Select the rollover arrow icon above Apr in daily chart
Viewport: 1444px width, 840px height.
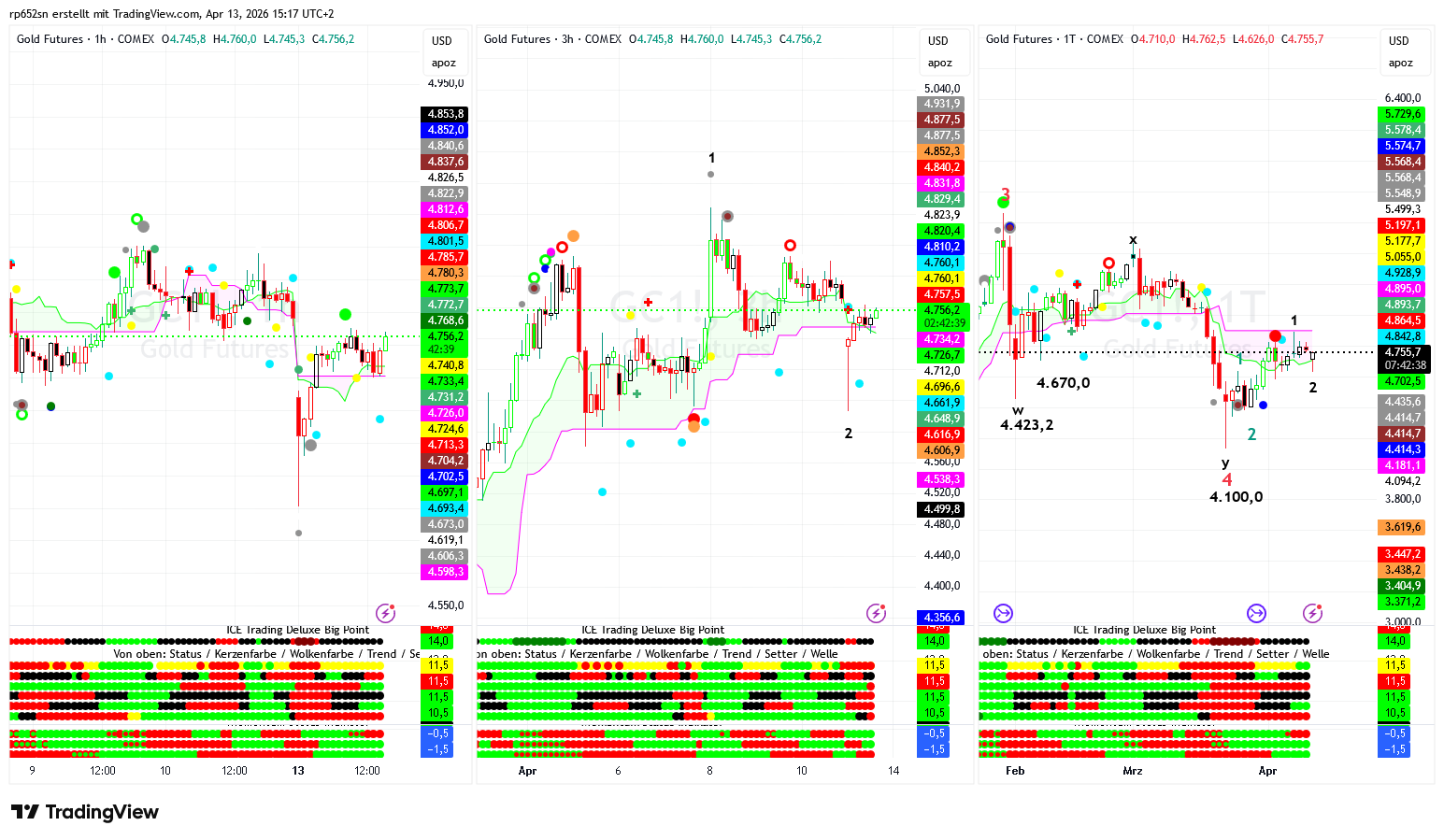click(1256, 613)
